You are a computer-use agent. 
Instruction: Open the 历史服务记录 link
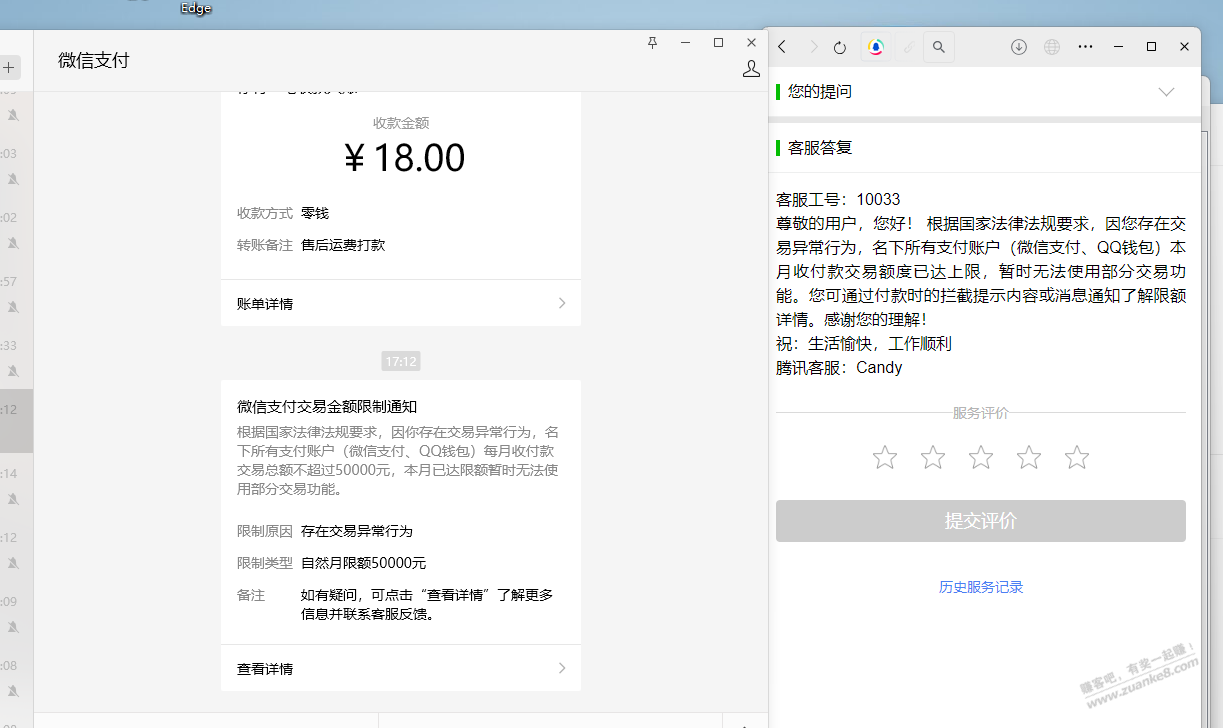click(x=981, y=587)
